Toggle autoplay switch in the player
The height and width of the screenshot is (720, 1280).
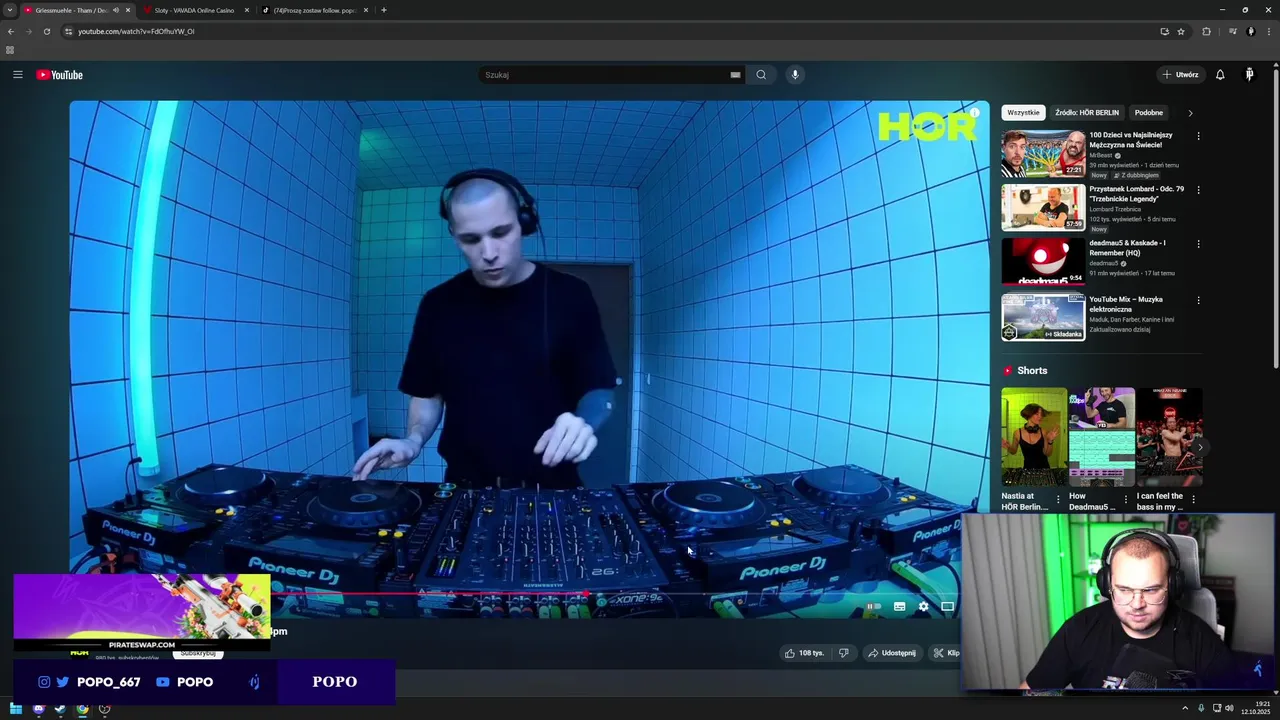coord(873,606)
